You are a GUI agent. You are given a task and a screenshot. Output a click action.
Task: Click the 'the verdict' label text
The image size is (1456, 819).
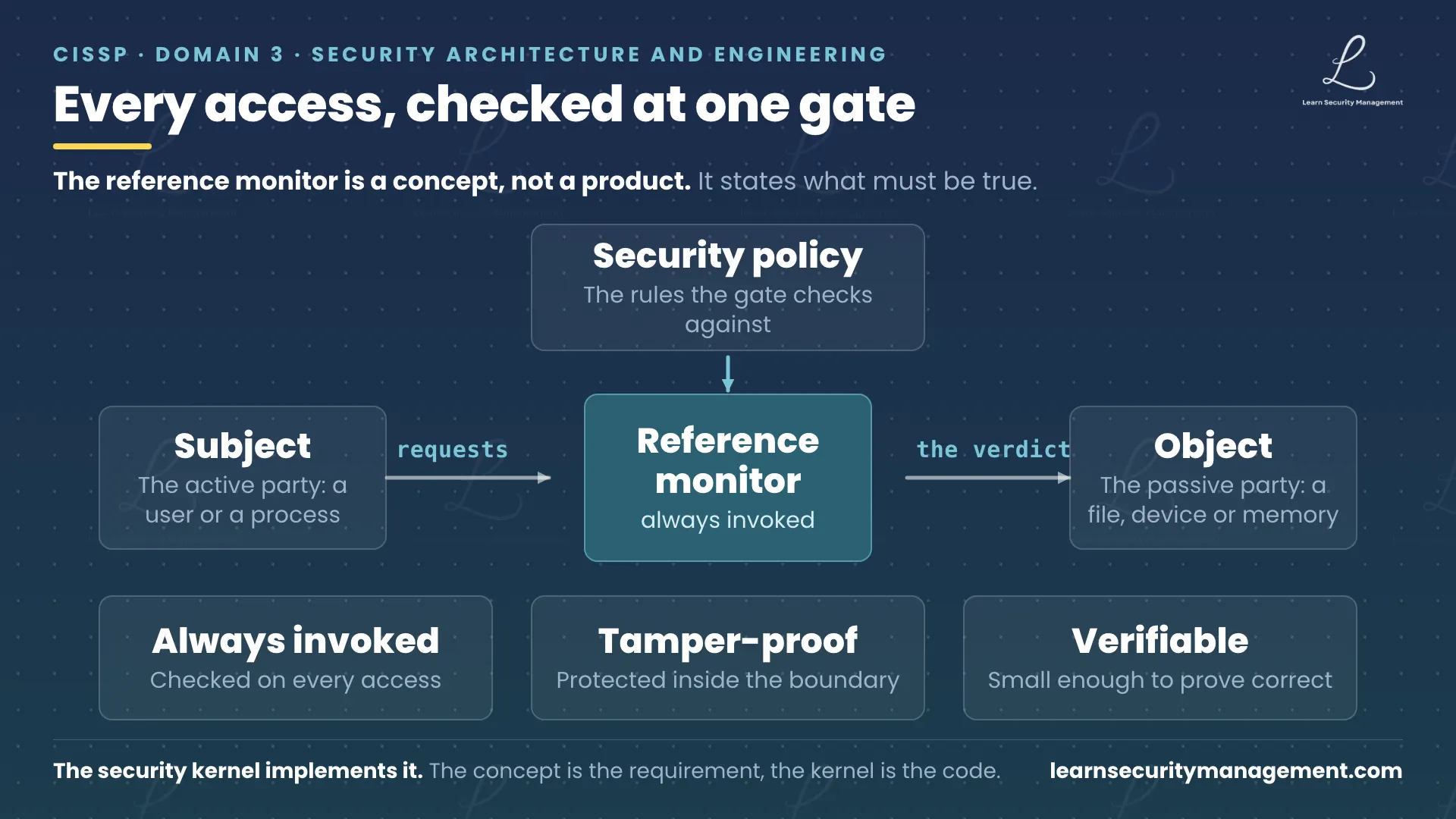pyautogui.click(x=993, y=450)
